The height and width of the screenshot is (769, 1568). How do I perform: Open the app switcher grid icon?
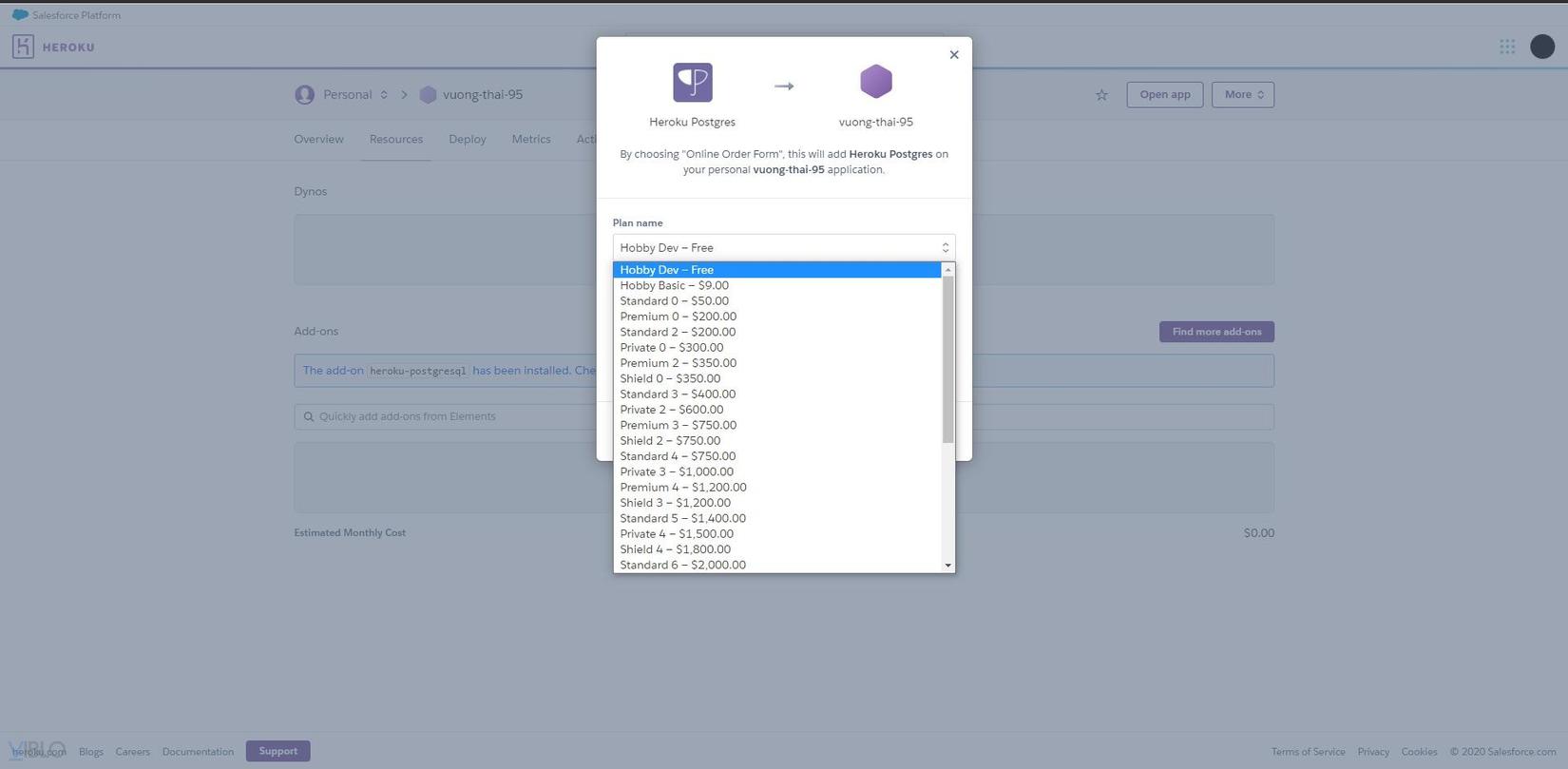tap(1507, 47)
